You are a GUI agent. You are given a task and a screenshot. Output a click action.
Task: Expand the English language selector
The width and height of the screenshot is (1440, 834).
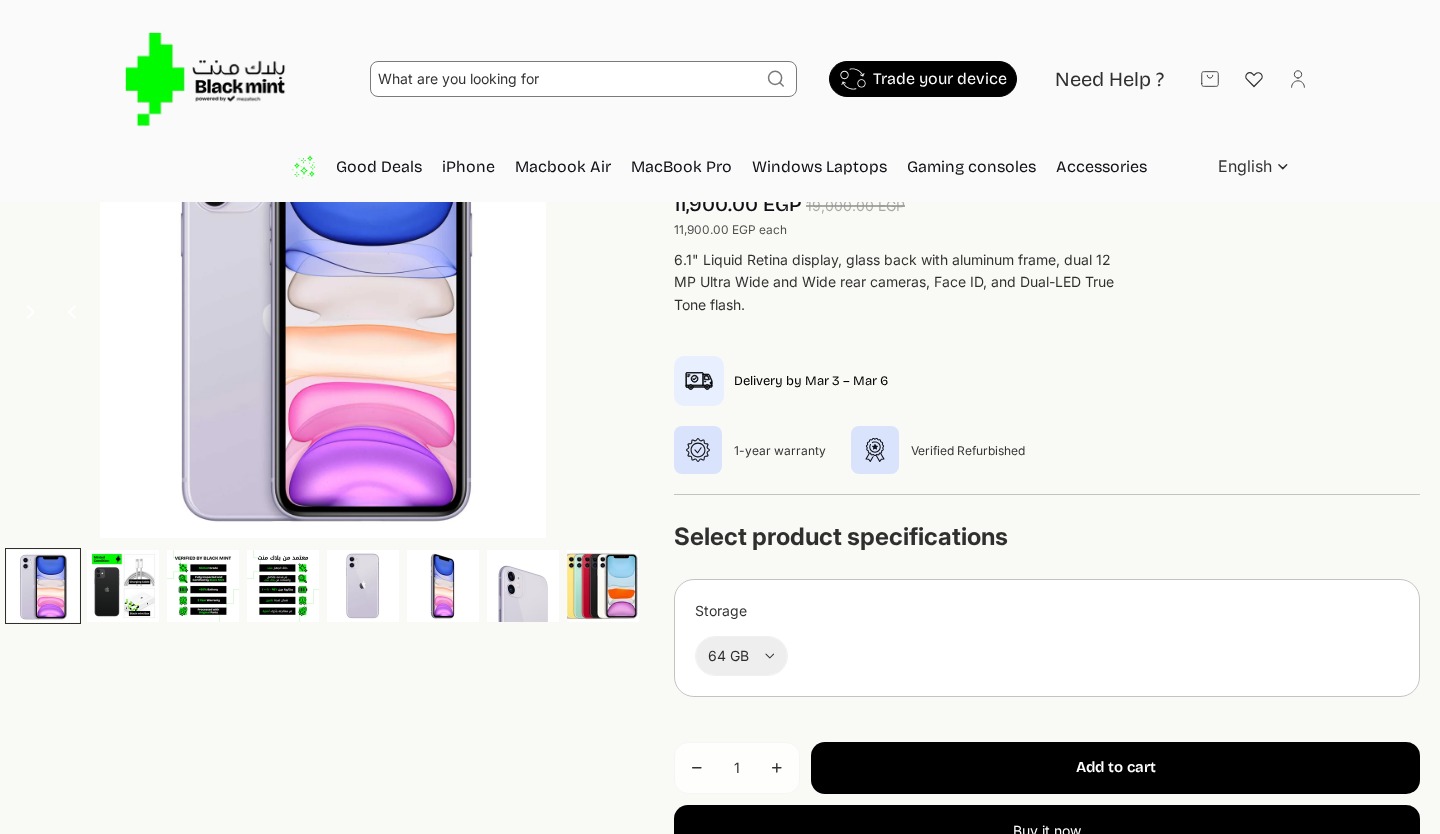click(x=1253, y=167)
